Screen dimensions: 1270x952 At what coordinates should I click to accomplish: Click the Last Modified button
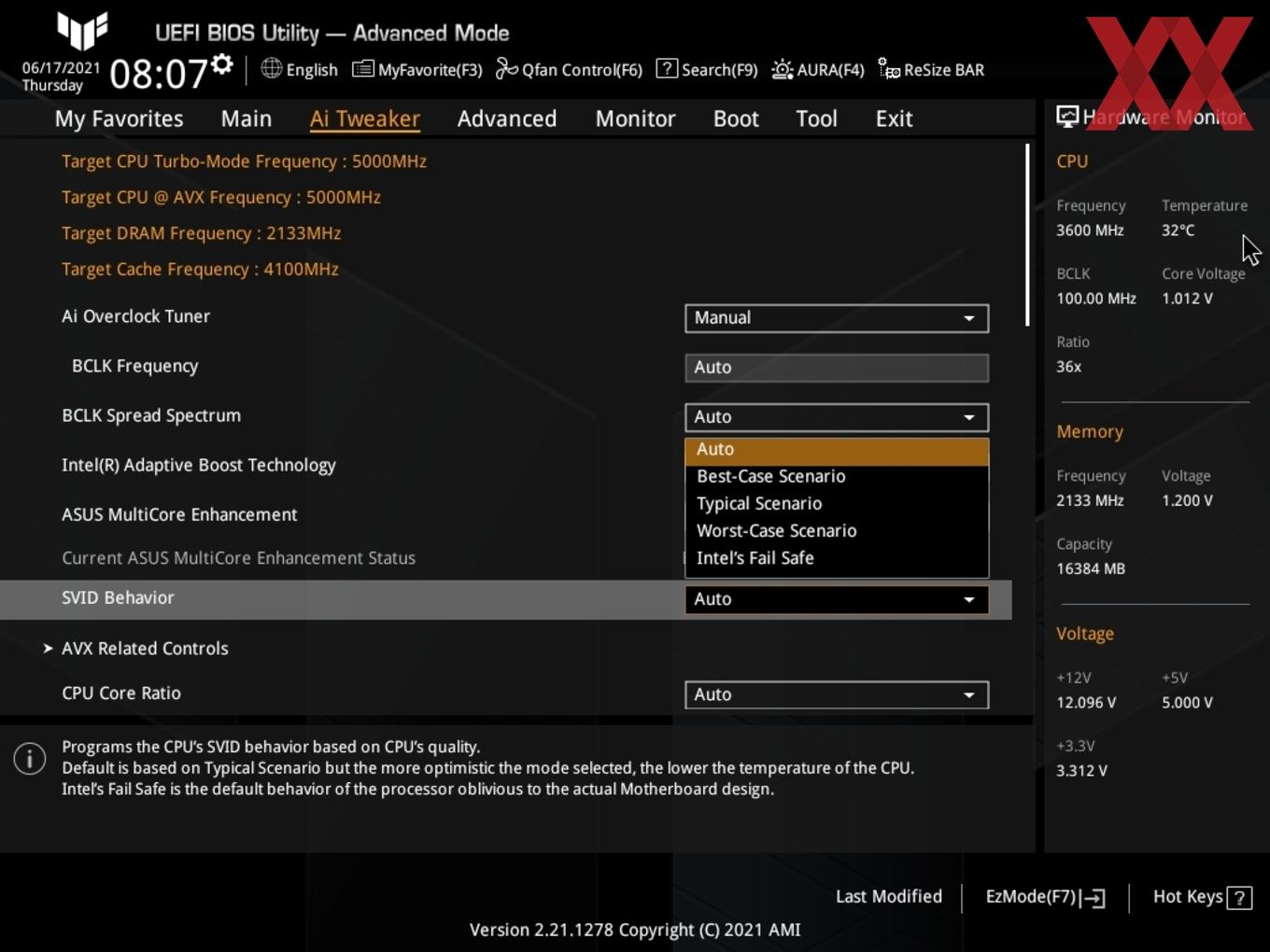(889, 897)
